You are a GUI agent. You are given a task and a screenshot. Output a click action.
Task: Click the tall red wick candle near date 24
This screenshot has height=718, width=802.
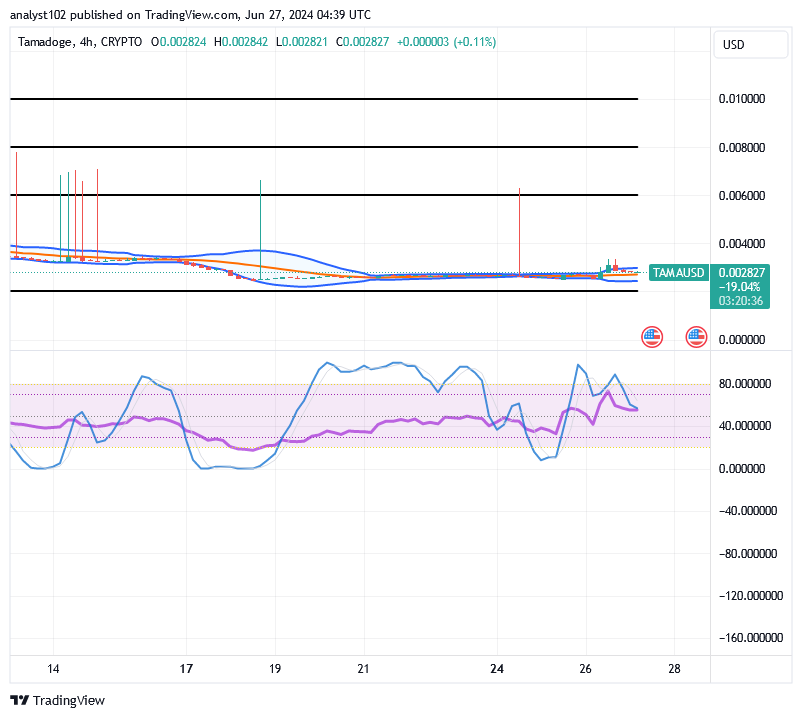[x=519, y=232]
